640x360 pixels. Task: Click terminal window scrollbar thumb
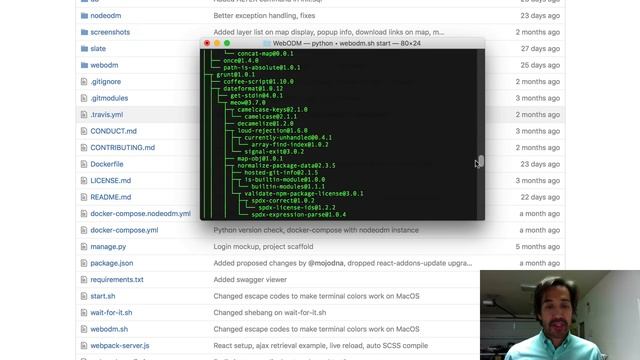pyautogui.click(x=481, y=161)
